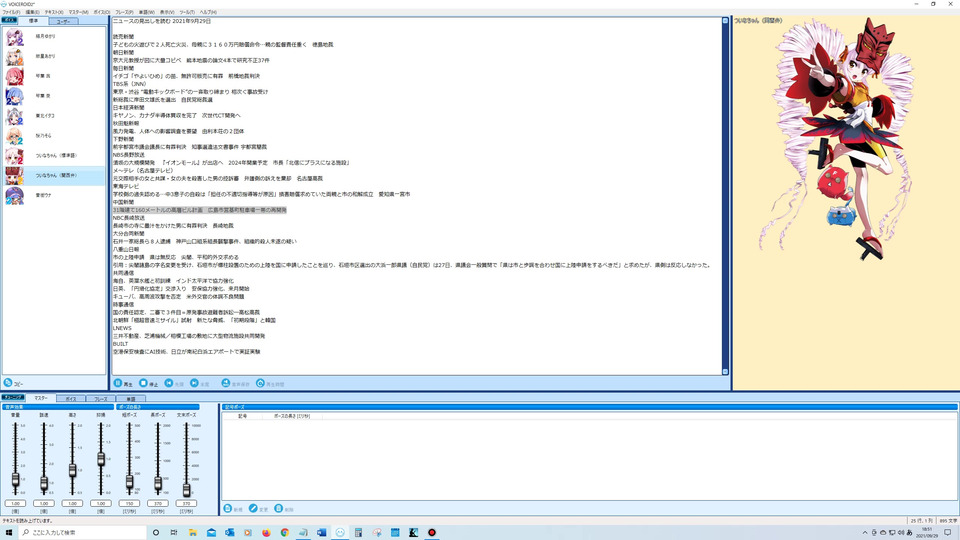Image resolution: width=960 pixels, height=540 pixels.
Task: Switch to the 単語 tuning tab
Action: coord(130,399)
